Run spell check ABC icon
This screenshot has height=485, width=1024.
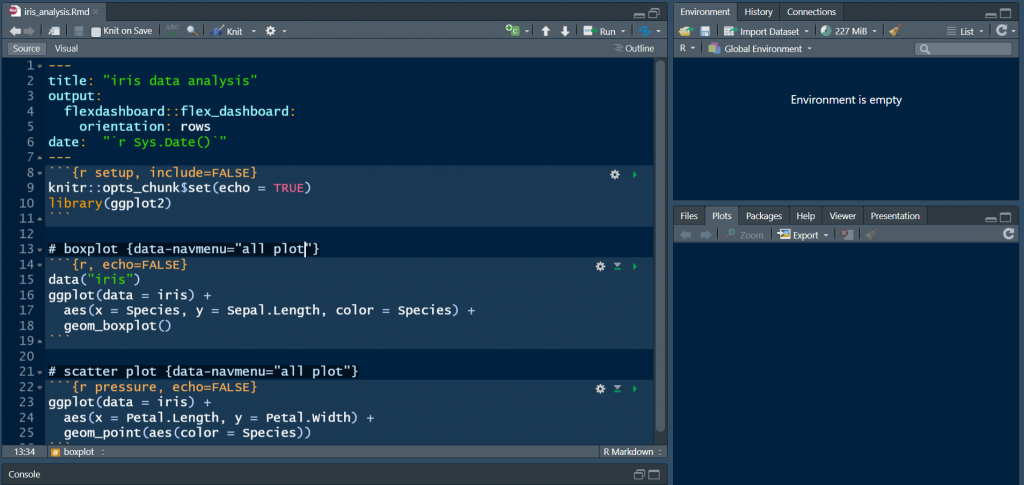coord(172,30)
